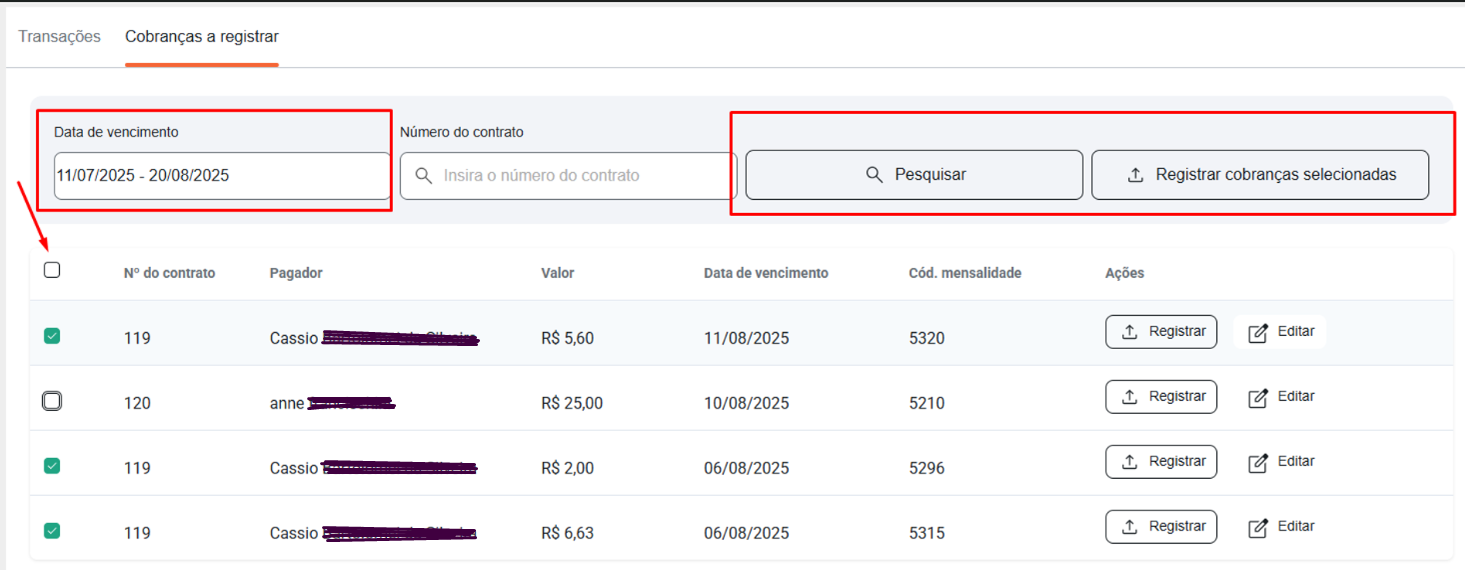Click the upload icon in Registrar cobranças selecionadas
Viewport: 1465px width, 570px height.
pyautogui.click(x=1135, y=175)
